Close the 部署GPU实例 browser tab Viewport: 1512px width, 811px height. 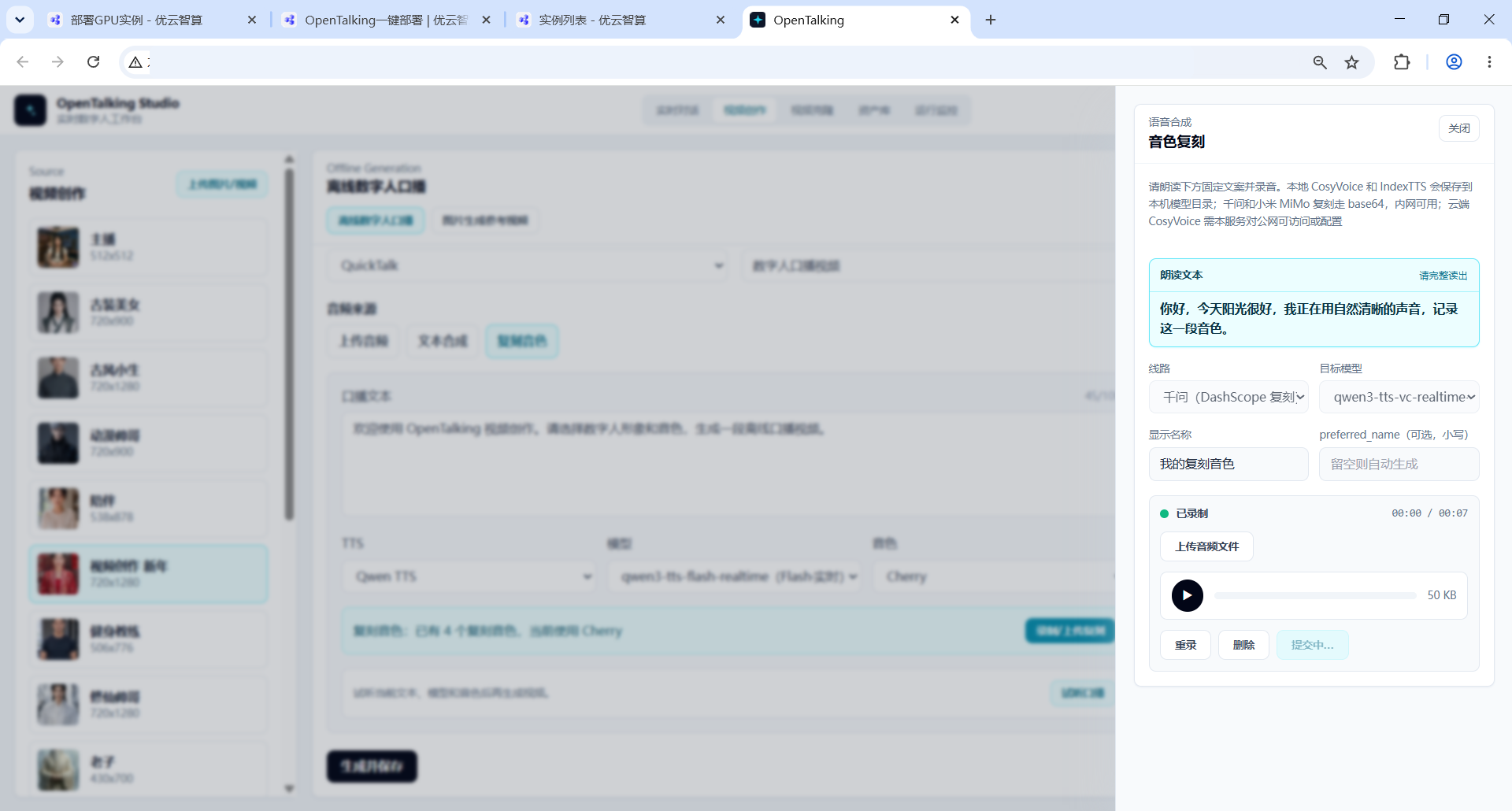pos(252,20)
